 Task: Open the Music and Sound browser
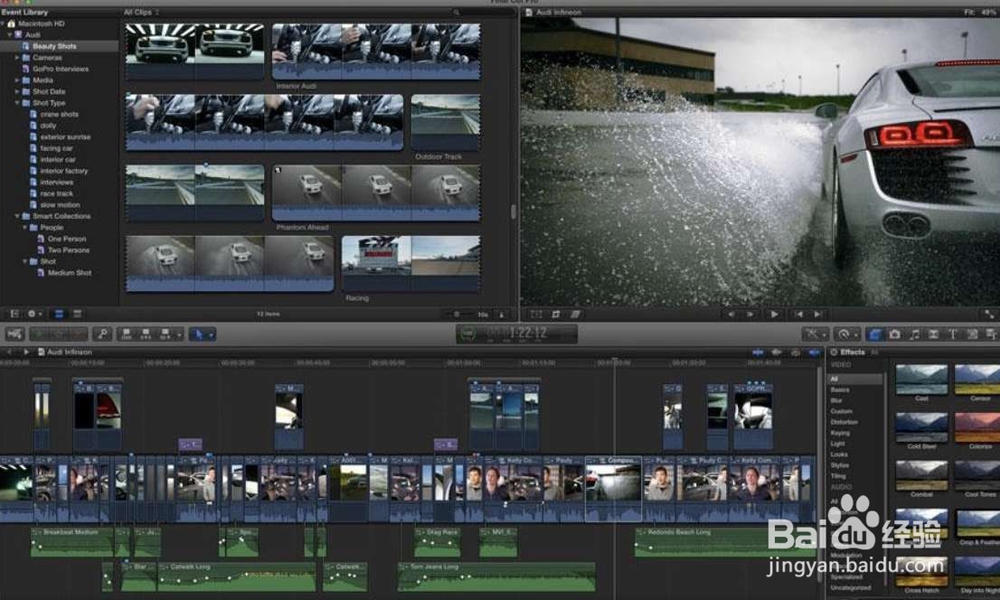[x=915, y=334]
